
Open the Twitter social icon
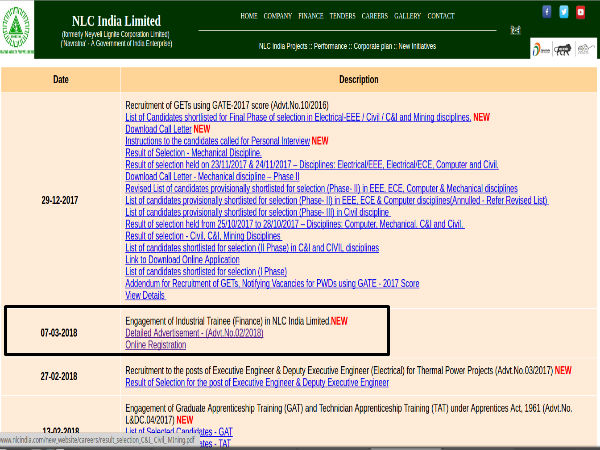pyautogui.click(x=564, y=12)
